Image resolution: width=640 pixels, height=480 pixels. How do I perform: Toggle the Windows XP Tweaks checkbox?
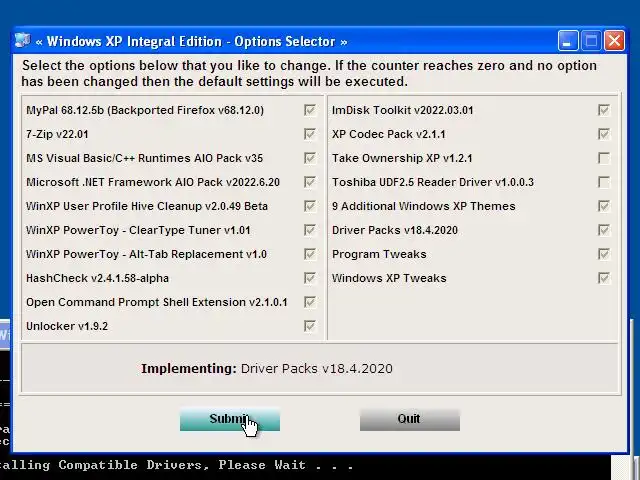(604, 278)
